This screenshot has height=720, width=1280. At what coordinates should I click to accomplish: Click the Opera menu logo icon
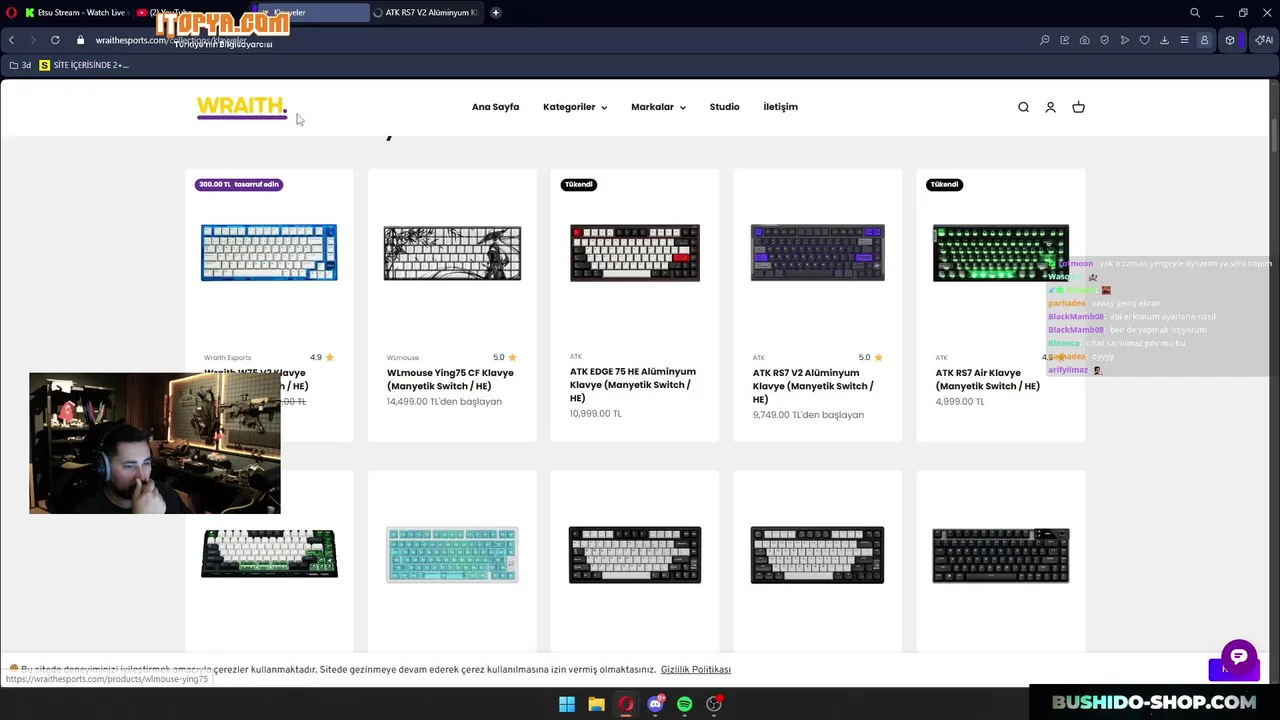coord(11,12)
